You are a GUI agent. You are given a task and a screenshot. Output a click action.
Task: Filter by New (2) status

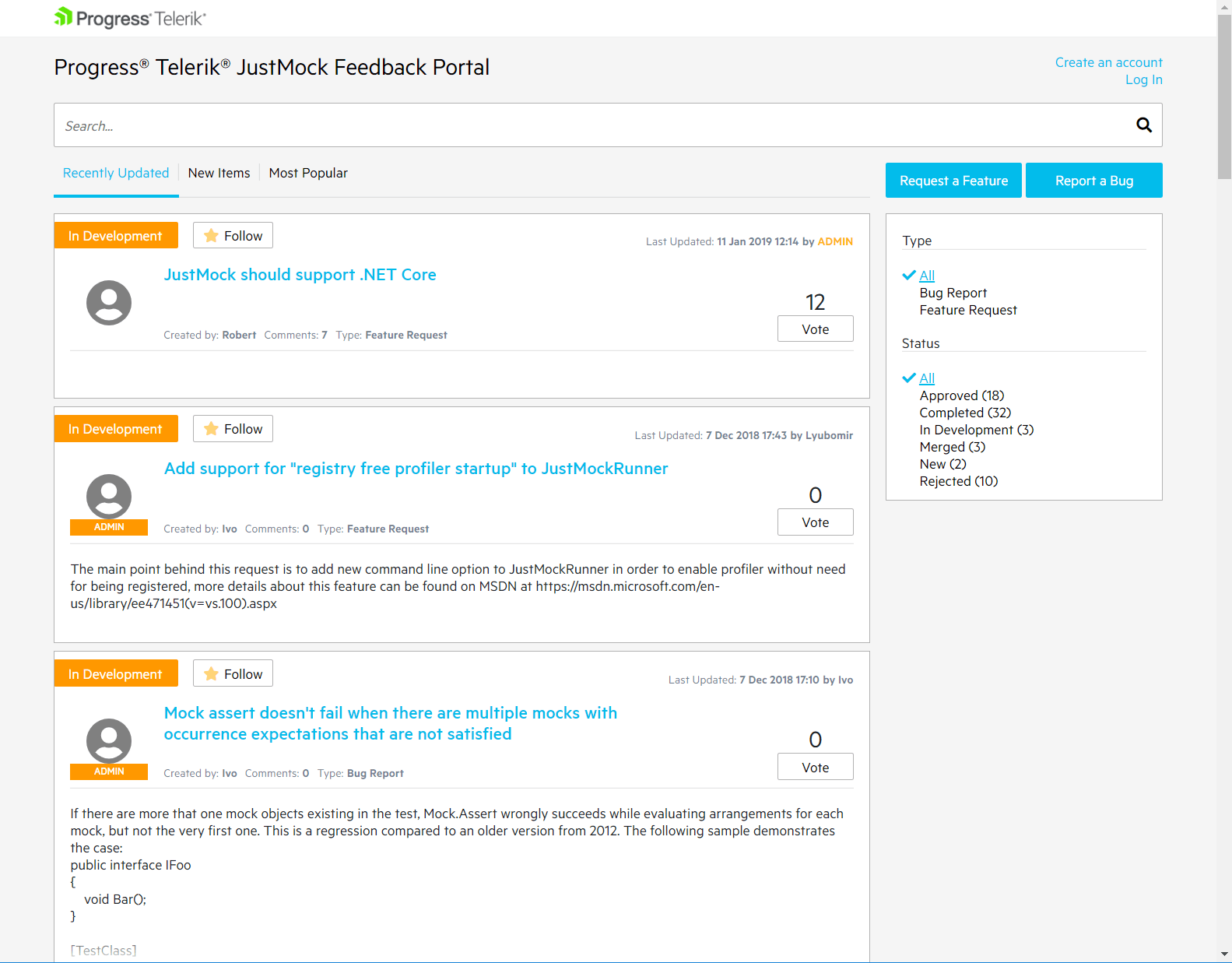tap(942, 464)
